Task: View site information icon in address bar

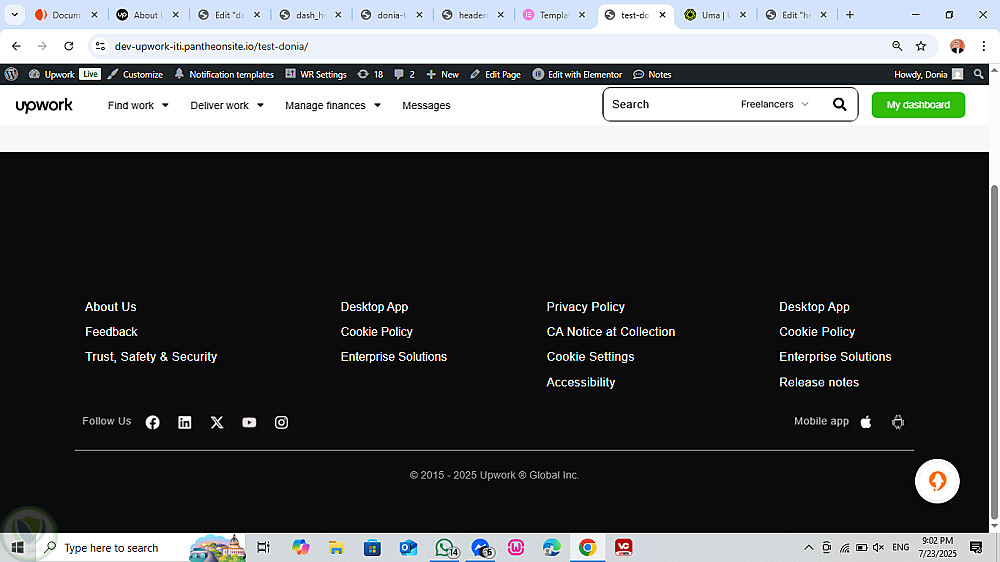Action: pyautogui.click(x=100, y=46)
